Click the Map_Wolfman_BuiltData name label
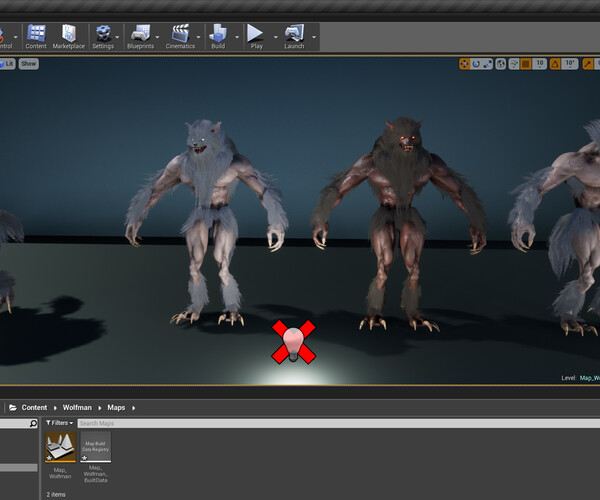Image resolution: width=600 pixels, height=500 pixels. coord(95,474)
